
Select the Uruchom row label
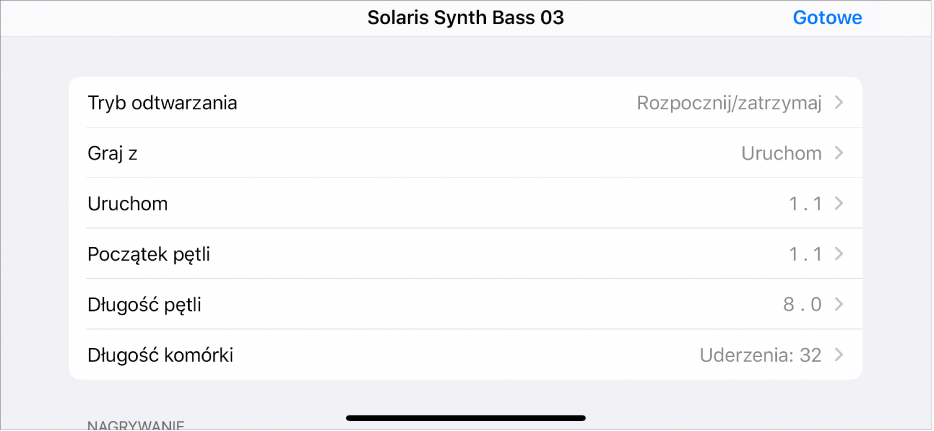pos(128,204)
